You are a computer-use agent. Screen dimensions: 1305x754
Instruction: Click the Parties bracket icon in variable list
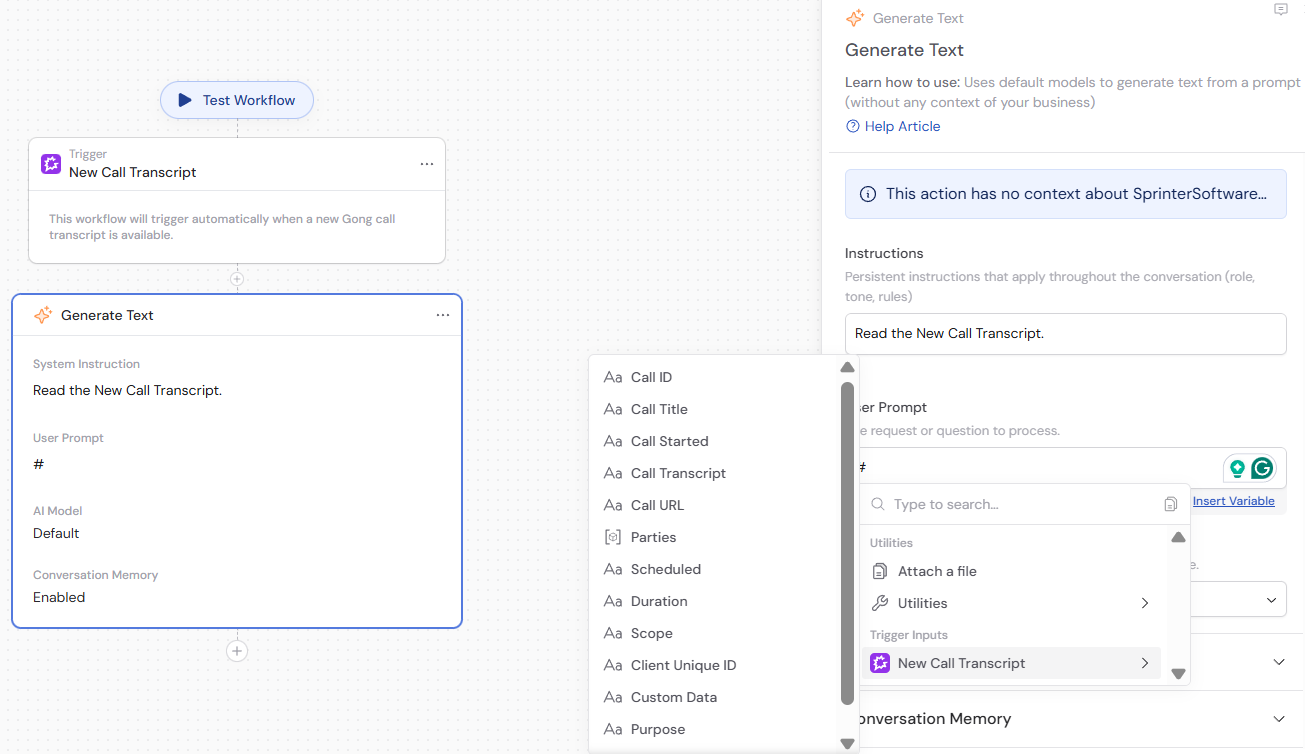pos(612,537)
